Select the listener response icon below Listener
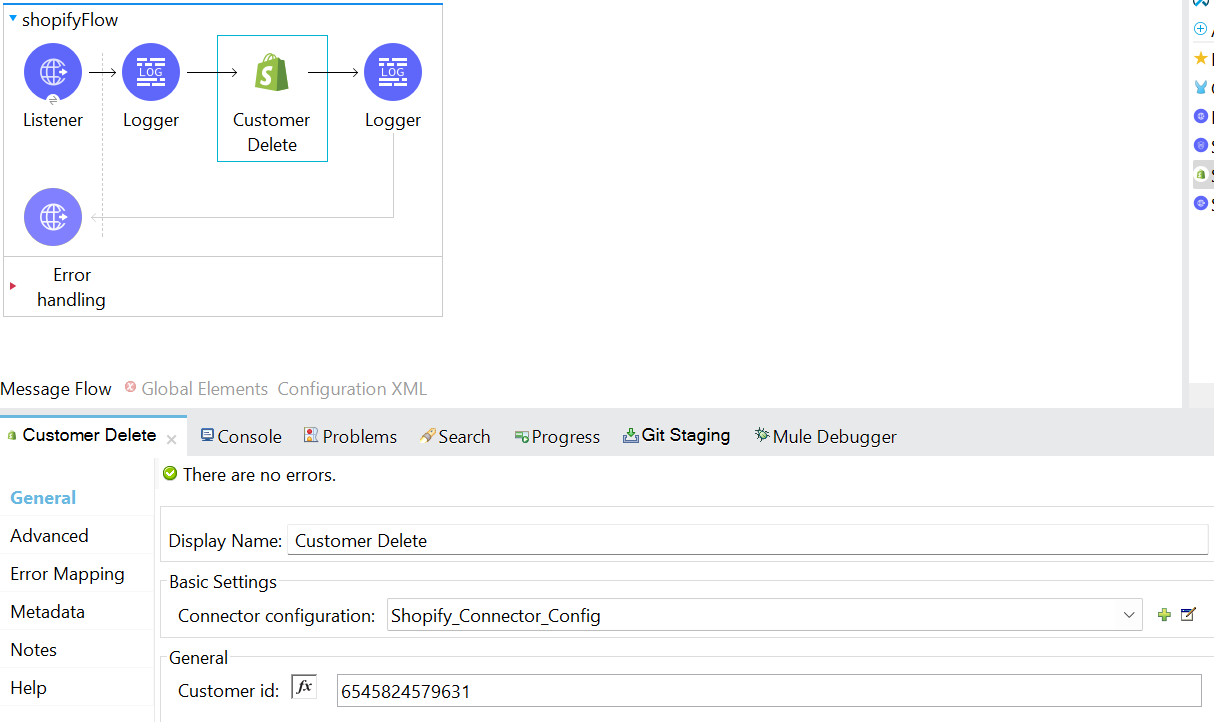 point(53,217)
